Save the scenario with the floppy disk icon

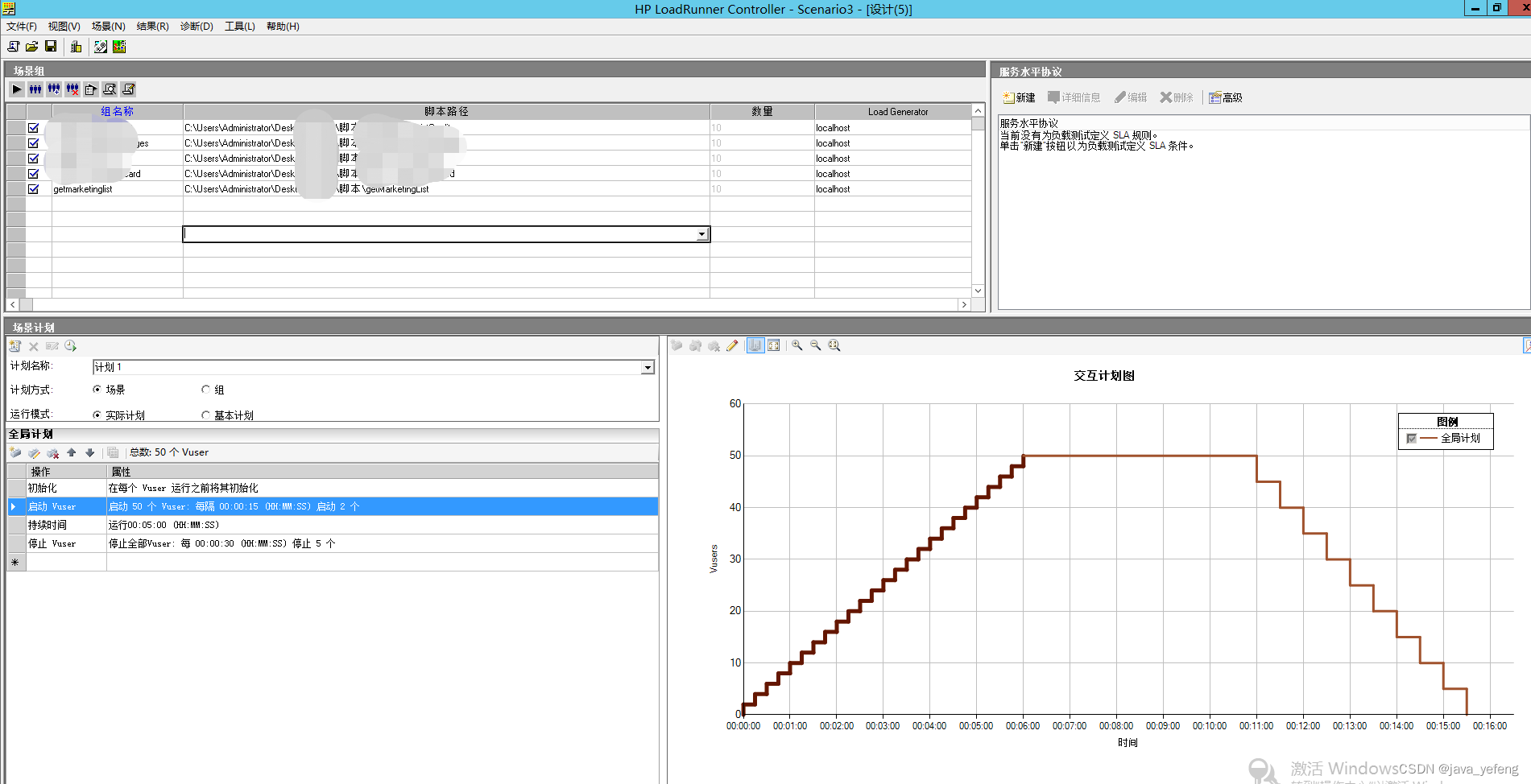pos(51,47)
